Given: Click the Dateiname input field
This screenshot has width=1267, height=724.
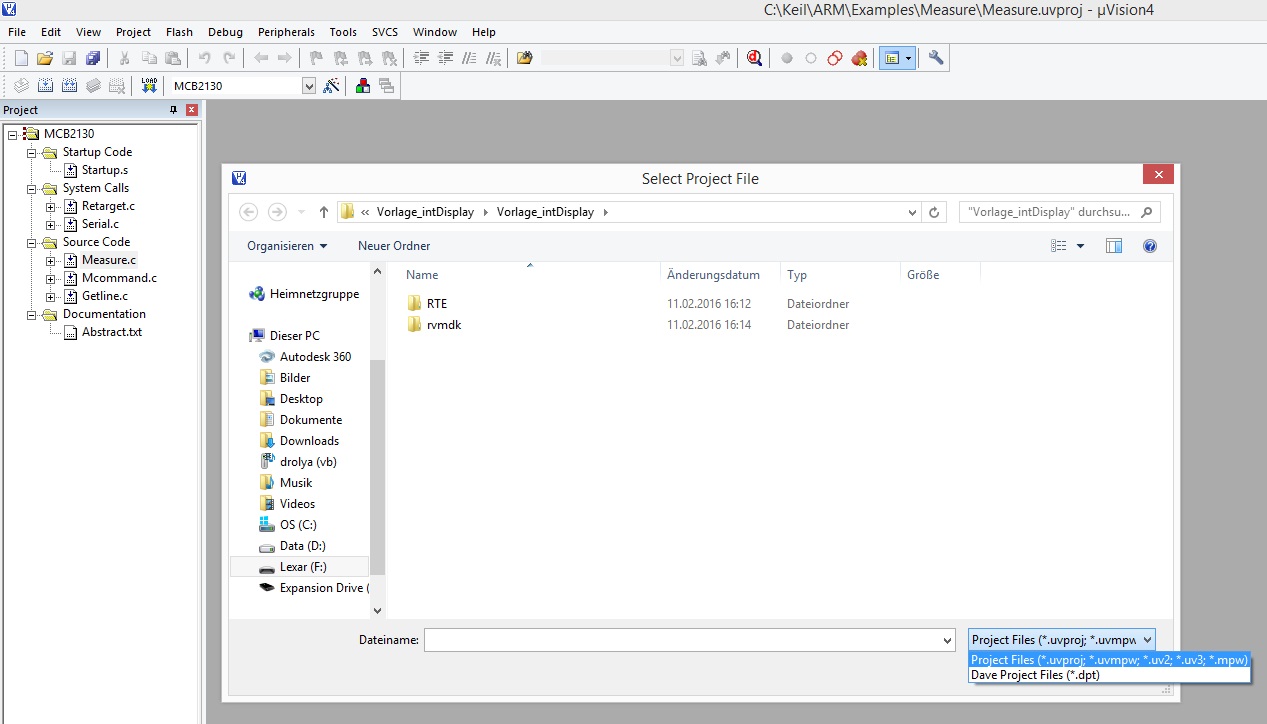Looking at the screenshot, I should (682, 640).
